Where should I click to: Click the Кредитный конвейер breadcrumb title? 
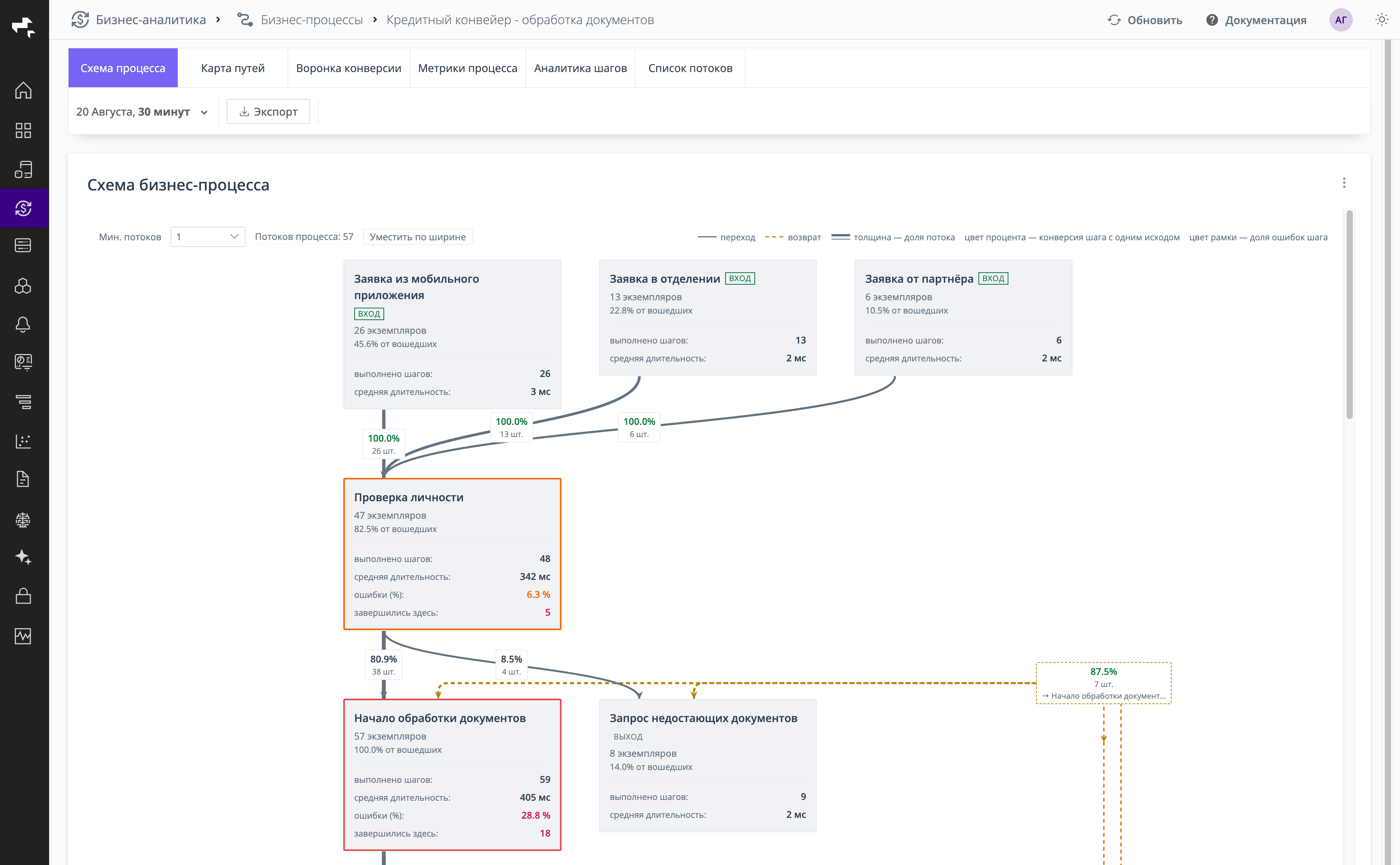(x=520, y=20)
